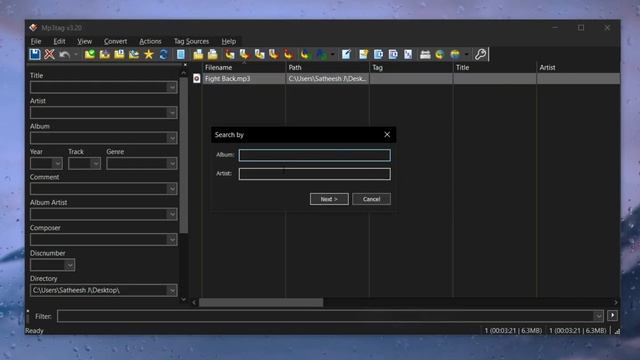Expand the Album Artist dropdown
This screenshot has height=360, width=640.
click(x=172, y=214)
